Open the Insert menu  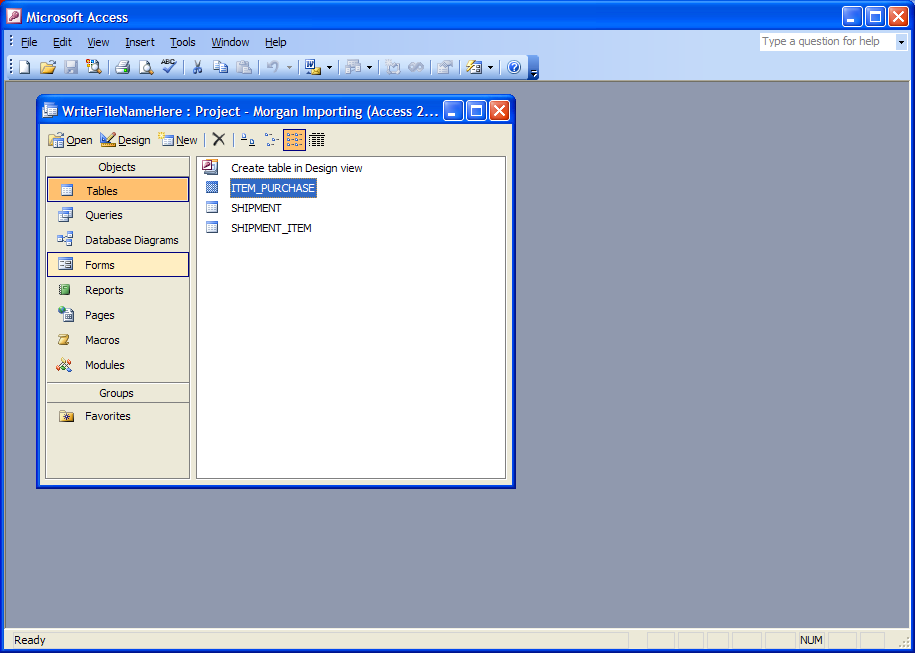(x=140, y=42)
